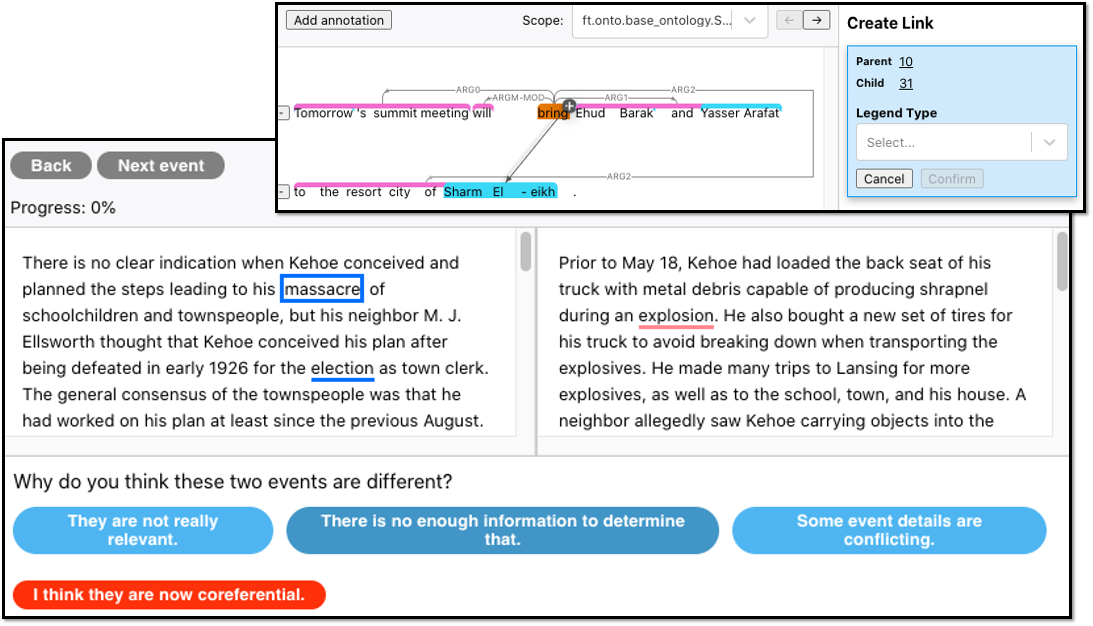Click the word 'will' annotation
The image size is (1093, 626).
(482, 113)
